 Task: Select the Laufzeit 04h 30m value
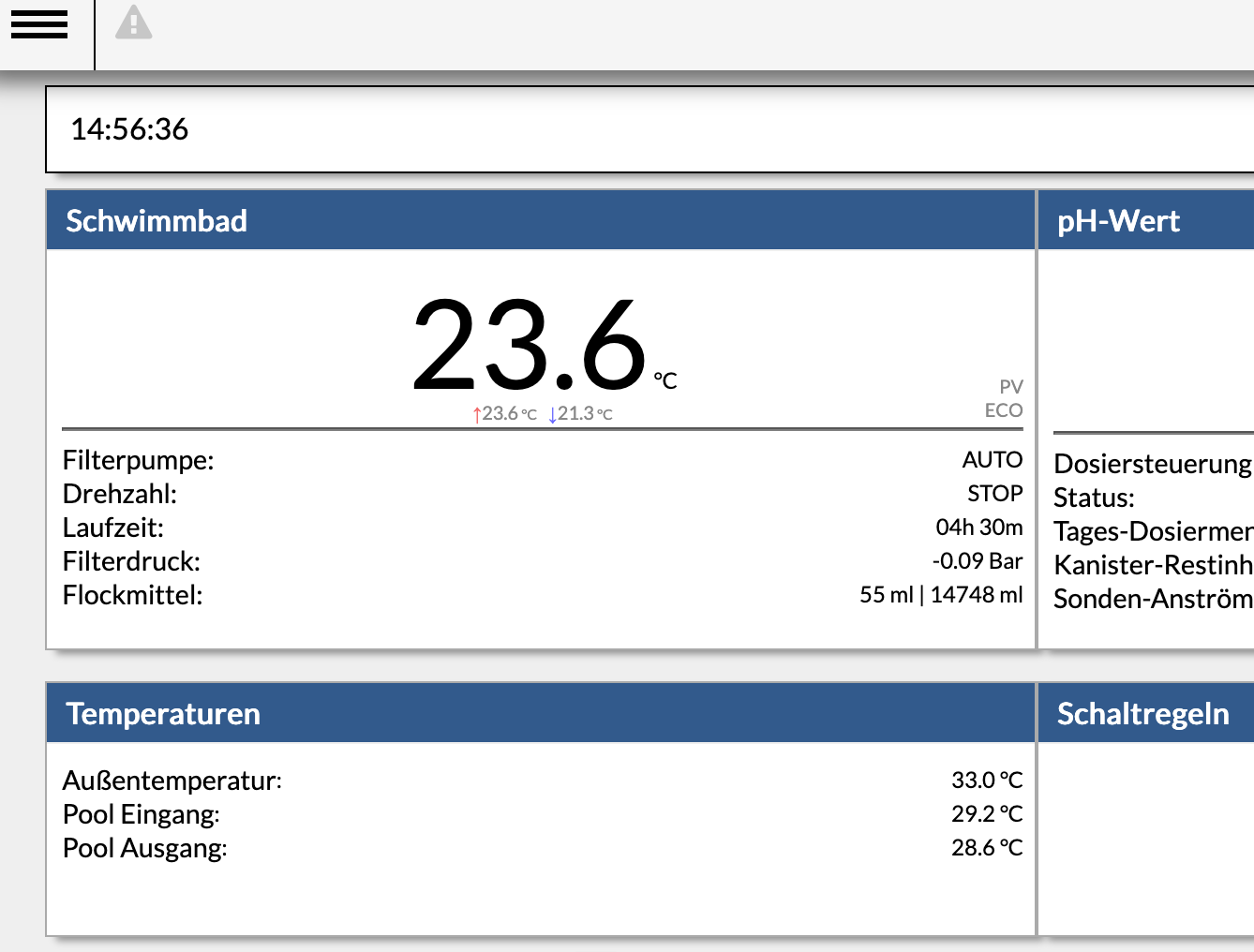(979, 528)
